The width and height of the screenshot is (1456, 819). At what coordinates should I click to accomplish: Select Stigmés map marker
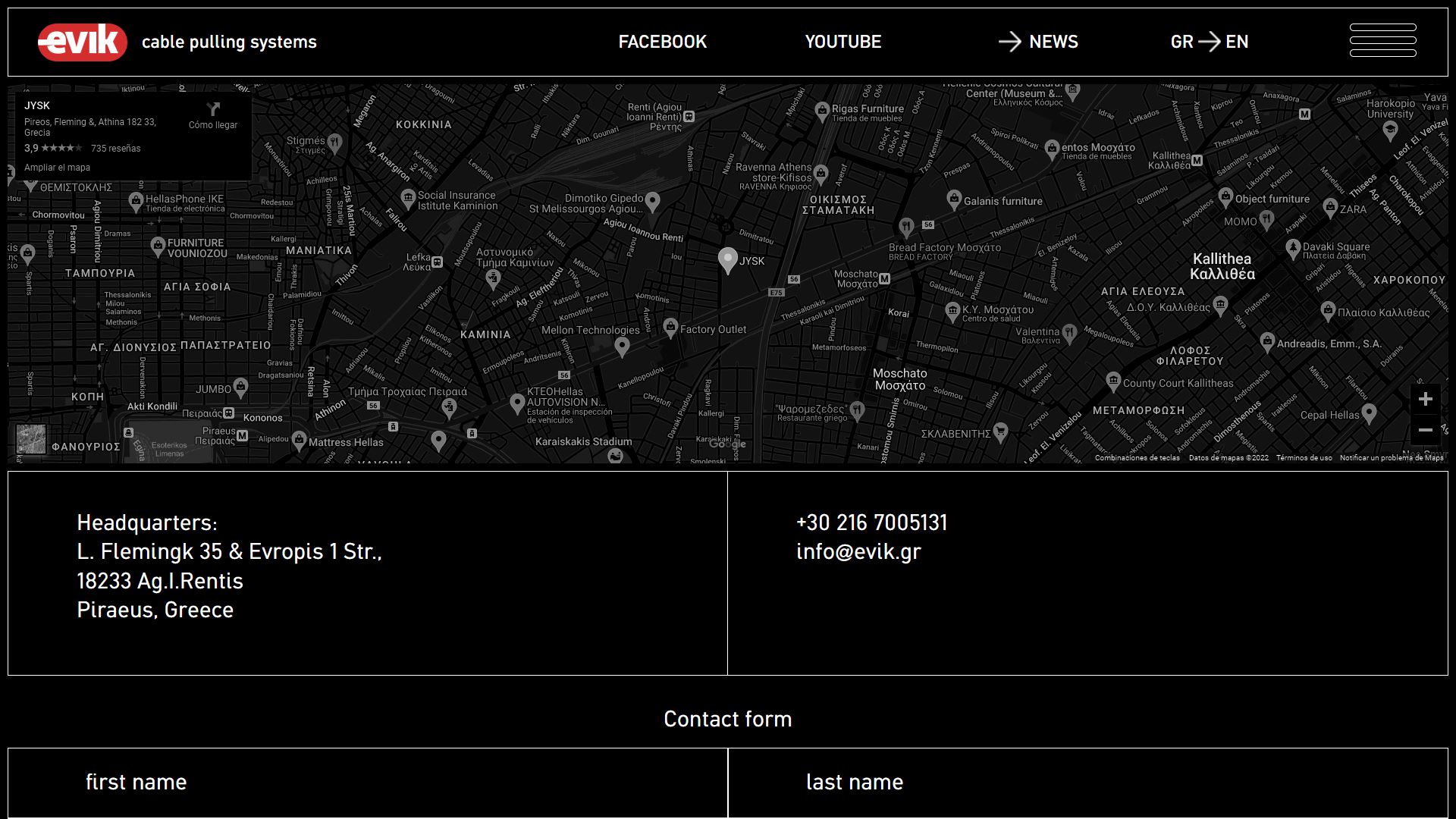pos(334,143)
